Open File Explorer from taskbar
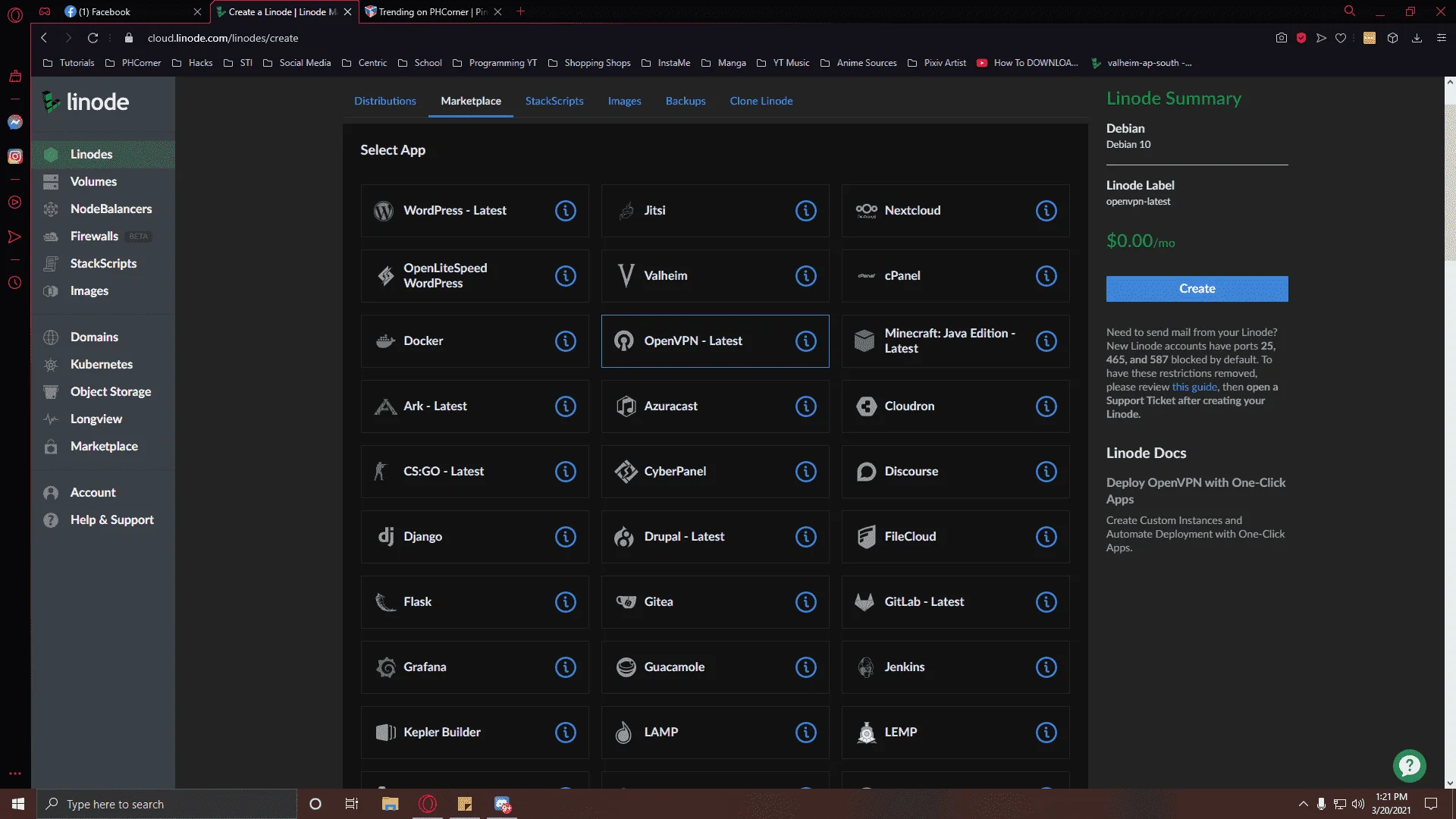The height and width of the screenshot is (819, 1456). click(x=391, y=804)
